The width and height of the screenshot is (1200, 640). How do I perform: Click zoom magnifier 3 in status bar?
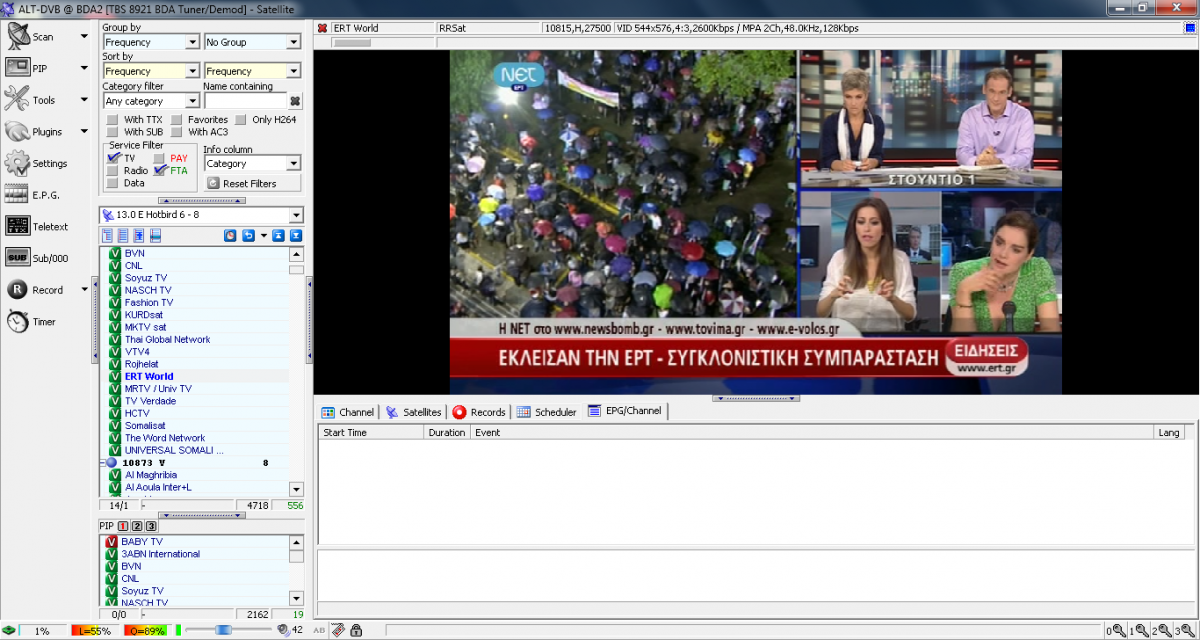(x=1186, y=631)
